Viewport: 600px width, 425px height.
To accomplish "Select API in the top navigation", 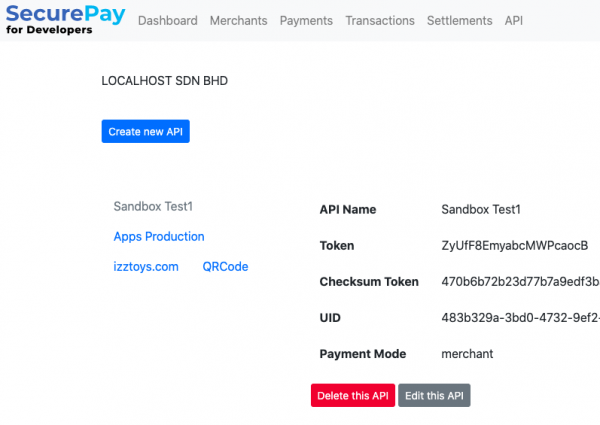I will click(x=514, y=21).
